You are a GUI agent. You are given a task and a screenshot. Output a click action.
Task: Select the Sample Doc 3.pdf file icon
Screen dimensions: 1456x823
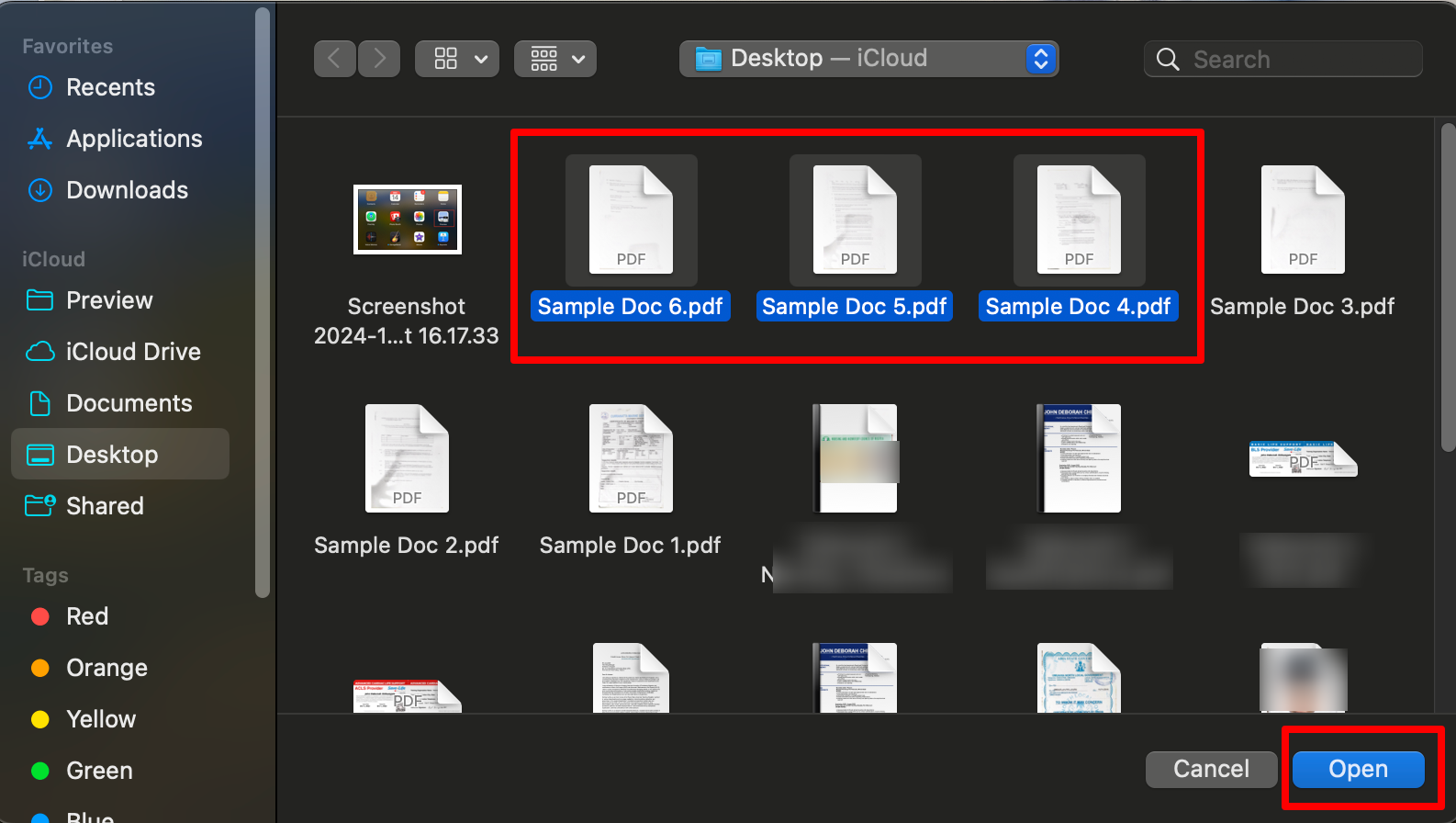click(1303, 220)
